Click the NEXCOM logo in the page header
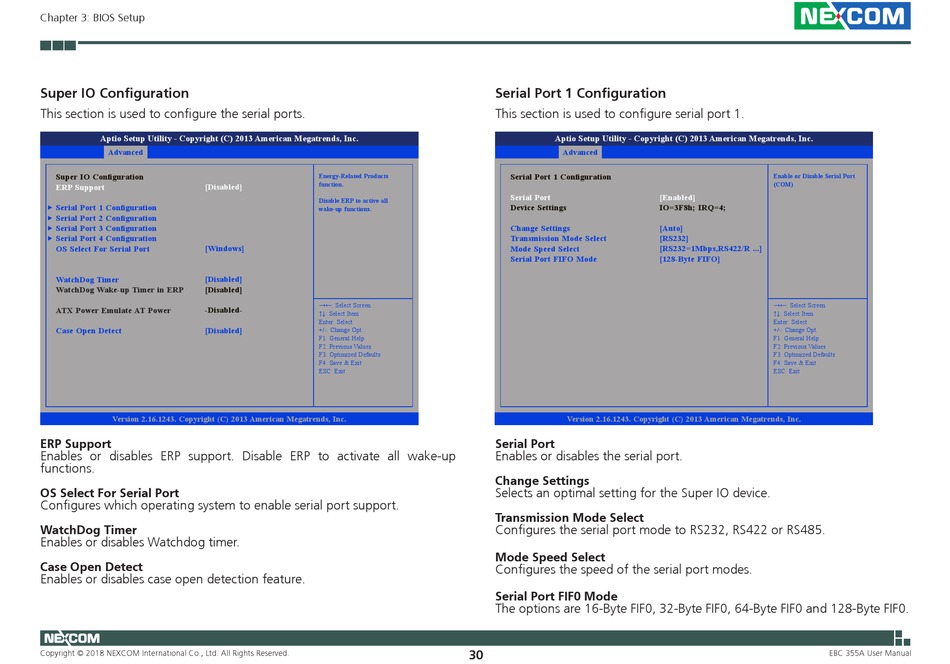 point(852,16)
